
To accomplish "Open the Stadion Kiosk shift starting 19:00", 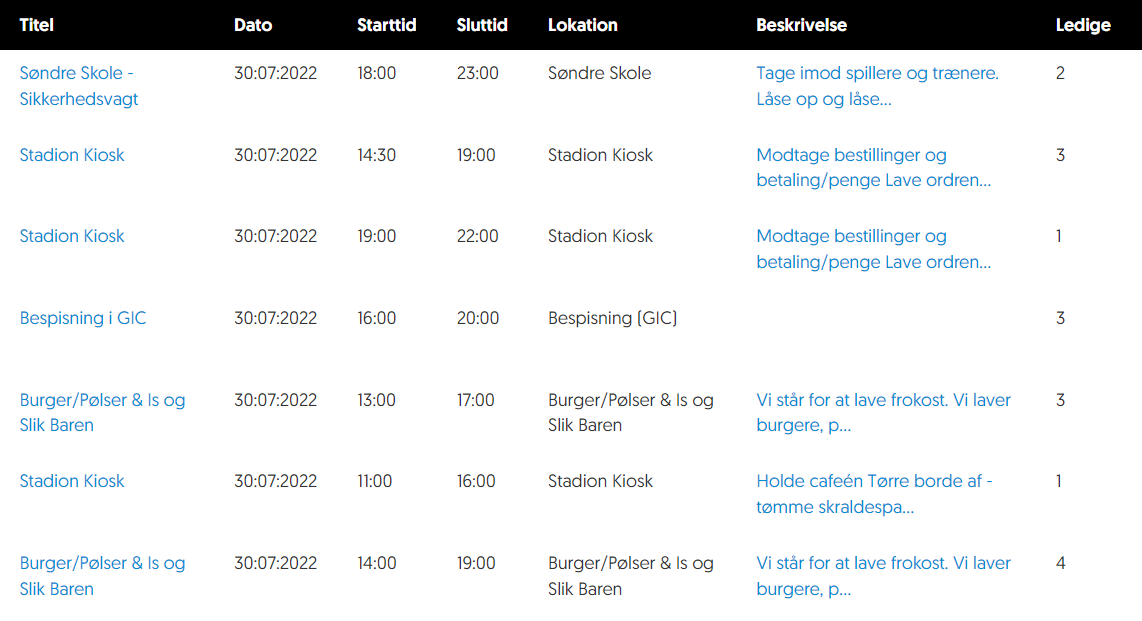I will (72, 236).
